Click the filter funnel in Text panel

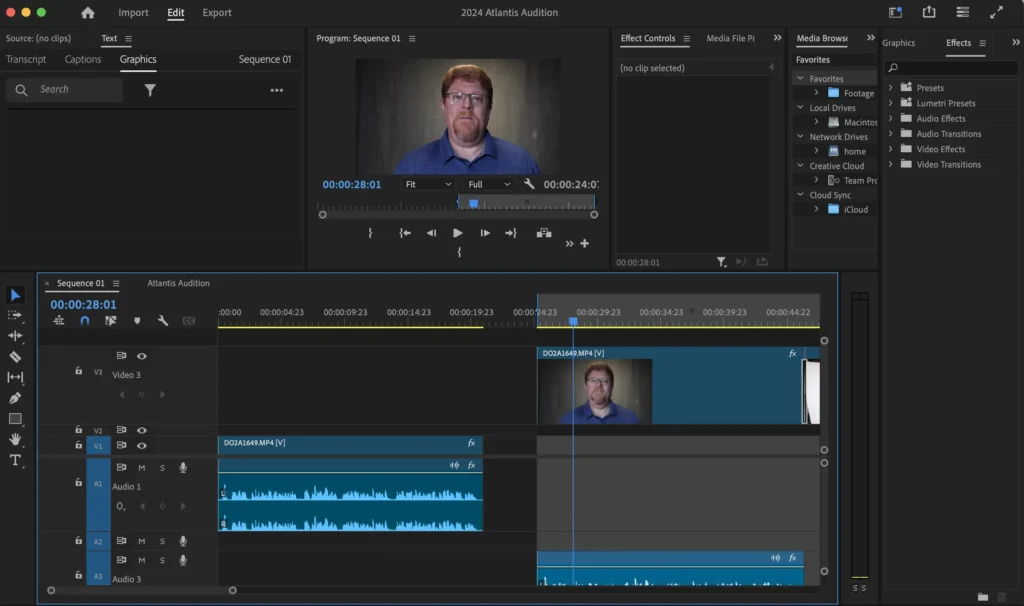150,90
